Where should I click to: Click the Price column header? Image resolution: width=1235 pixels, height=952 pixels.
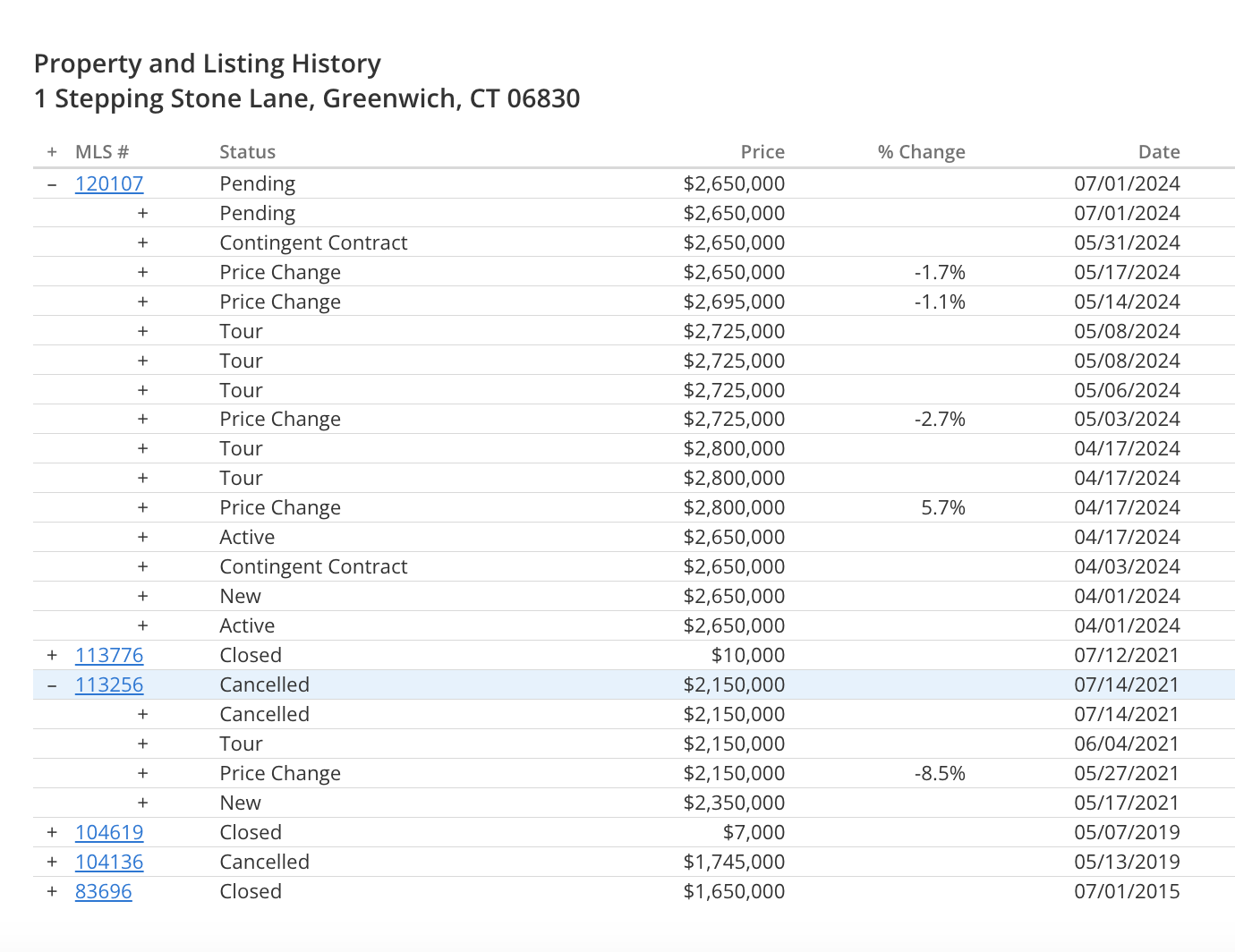762,152
